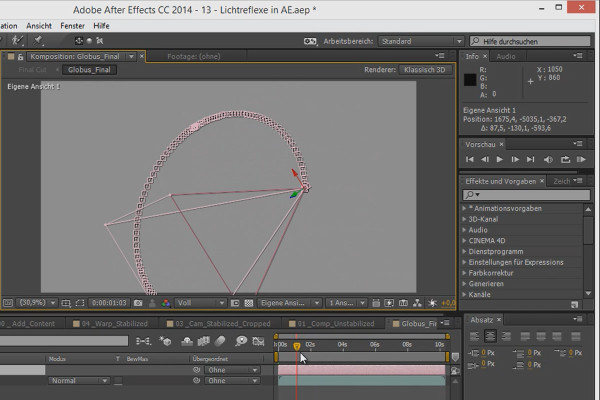Click the brainstorm icon in timeline
600x400 pixels.
[241, 341]
